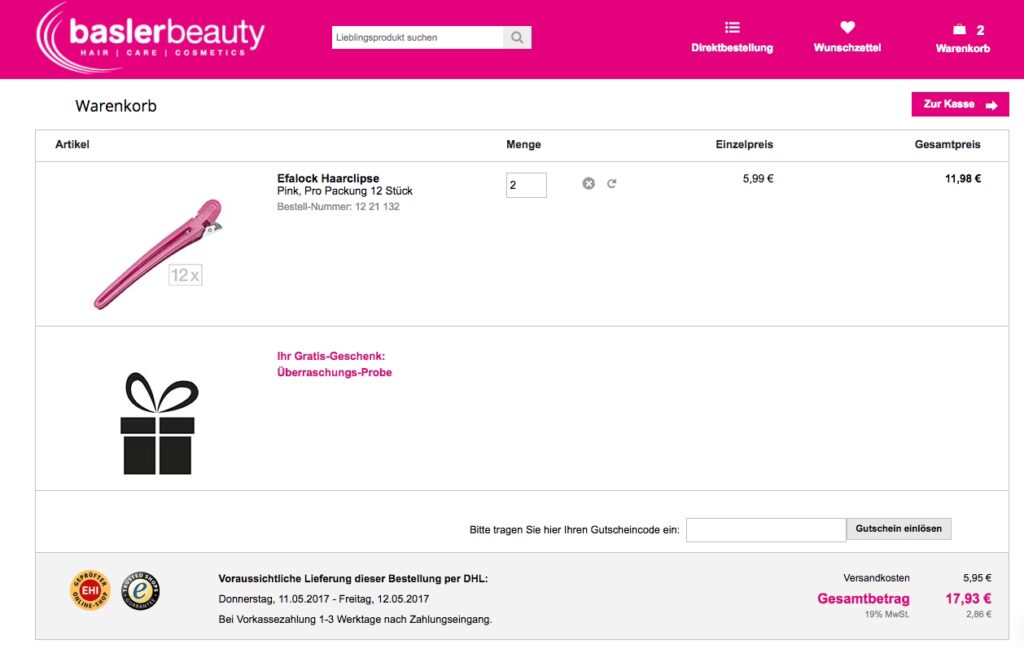Click the baslerbeauty logo
This screenshot has width=1024, height=649.
[150, 37]
